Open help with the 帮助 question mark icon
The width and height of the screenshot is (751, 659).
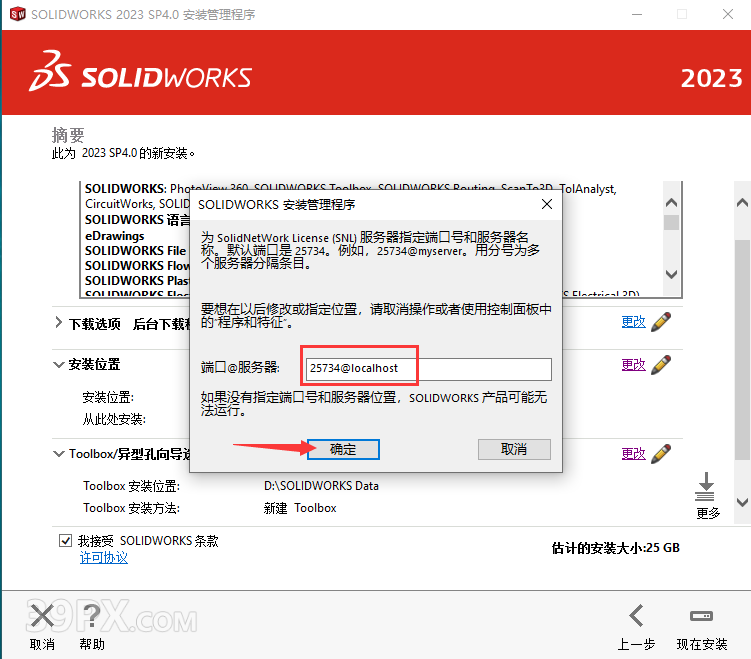(91, 616)
